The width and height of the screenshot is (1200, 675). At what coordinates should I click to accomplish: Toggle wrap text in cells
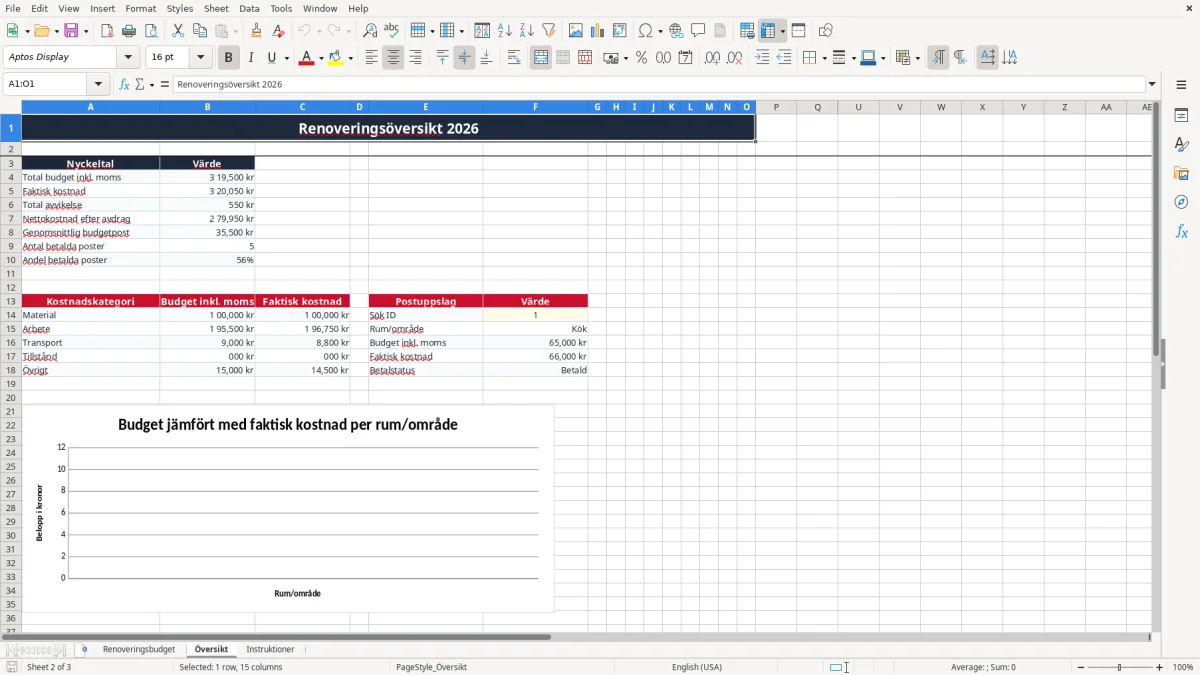point(514,58)
